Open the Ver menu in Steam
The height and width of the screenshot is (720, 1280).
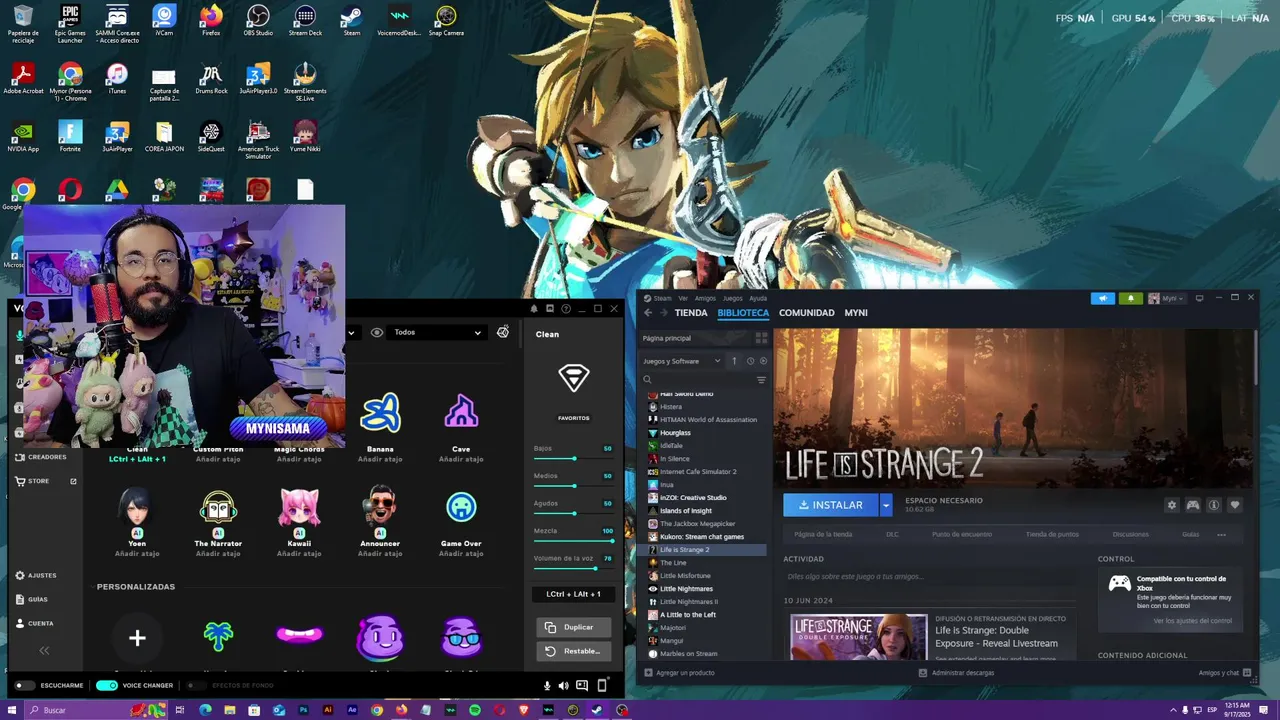click(x=683, y=298)
